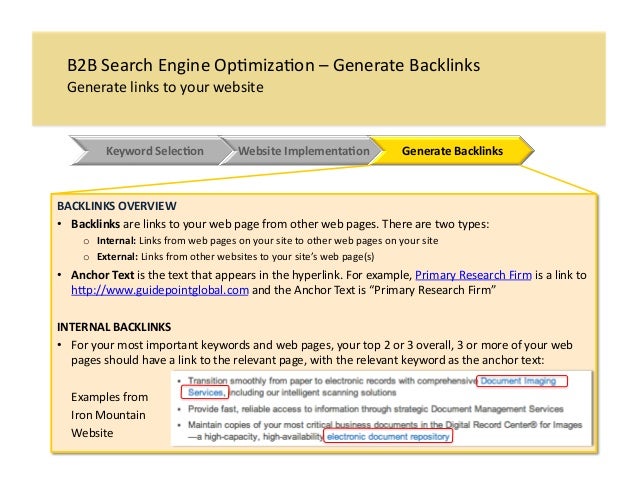Click the example line starting 'Maintain copies of your most'
Screen dimensions: 638x493
point(385,425)
